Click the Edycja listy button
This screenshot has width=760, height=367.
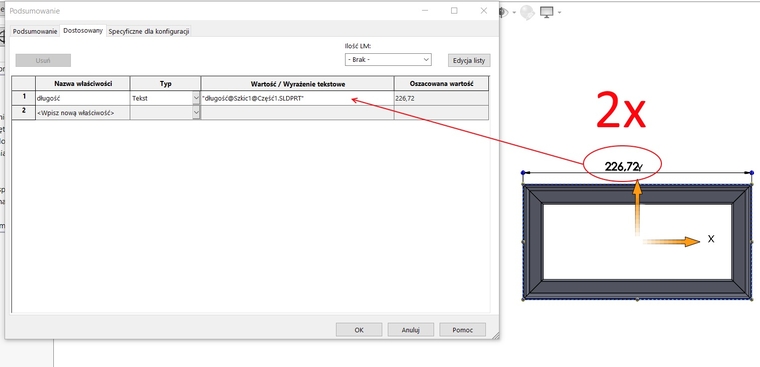469,60
